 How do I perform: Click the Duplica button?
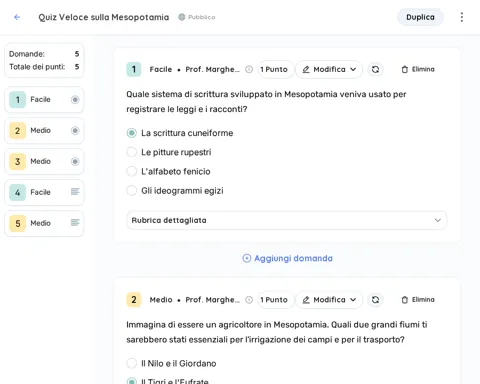[420, 17]
